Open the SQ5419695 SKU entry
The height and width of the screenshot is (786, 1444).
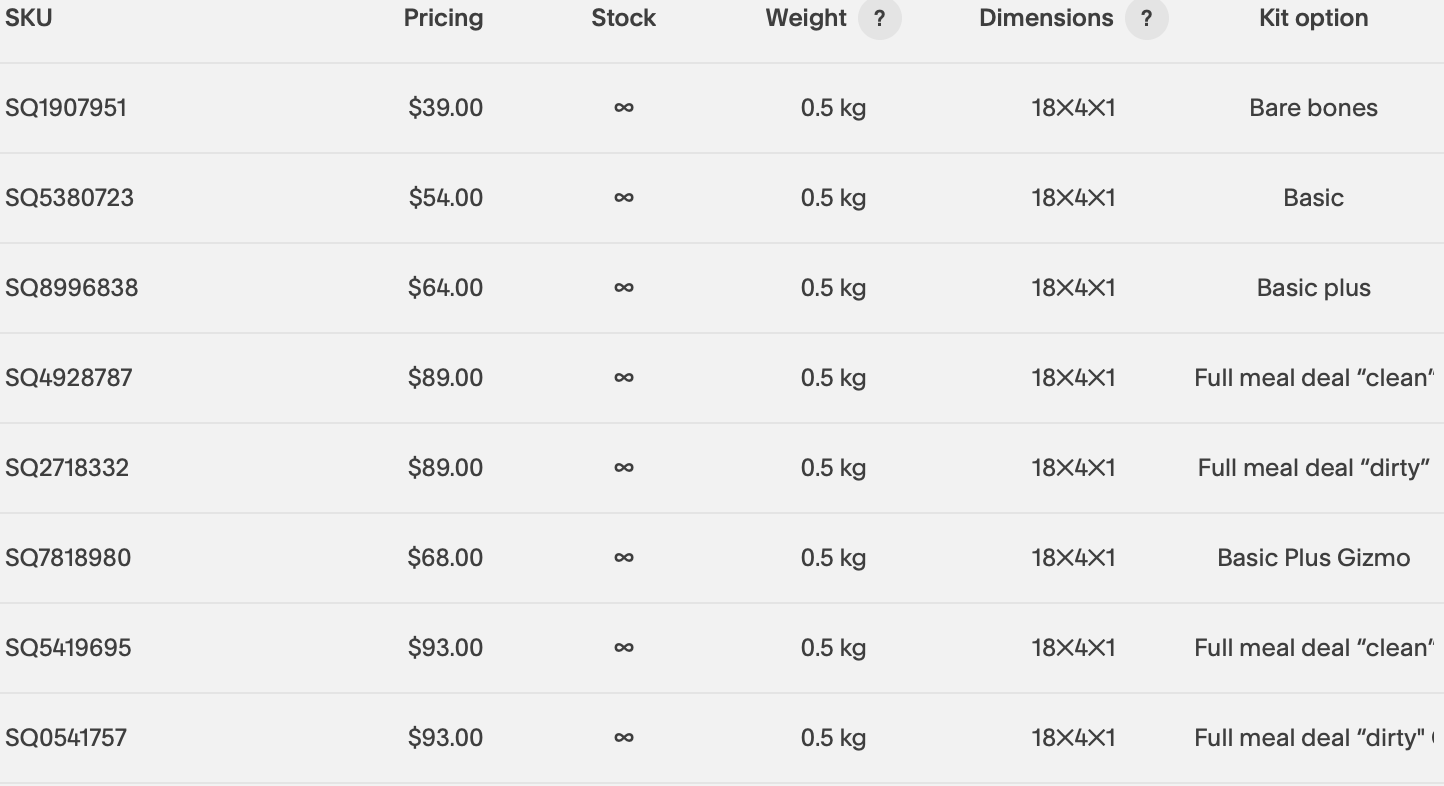click(x=68, y=648)
